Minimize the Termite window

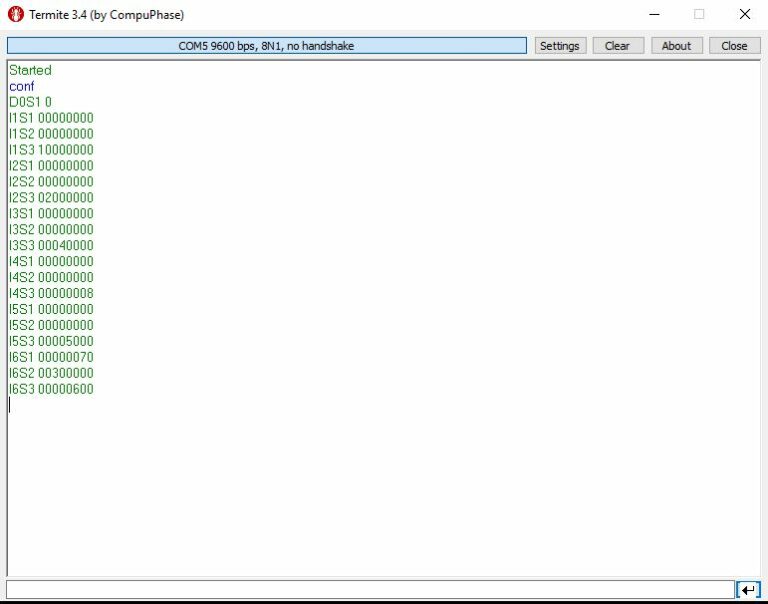(654, 15)
